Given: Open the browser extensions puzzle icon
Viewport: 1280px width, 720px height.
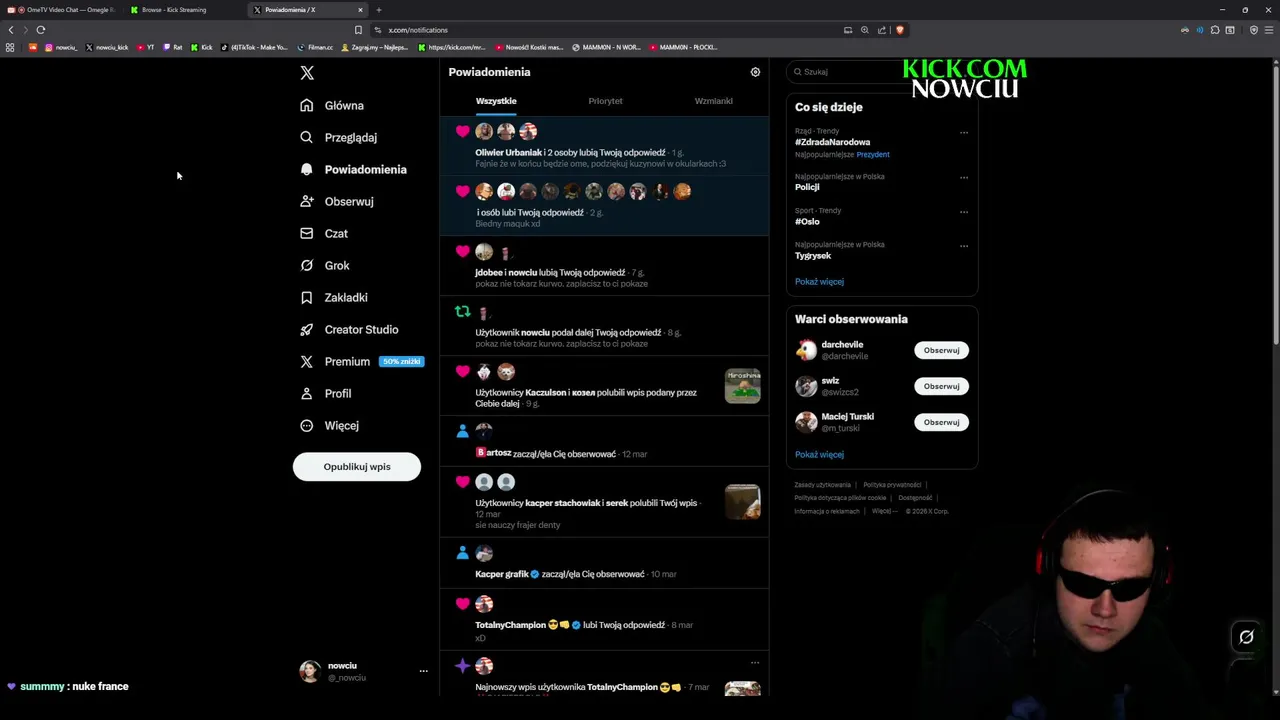Looking at the screenshot, I should click(1215, 30).
